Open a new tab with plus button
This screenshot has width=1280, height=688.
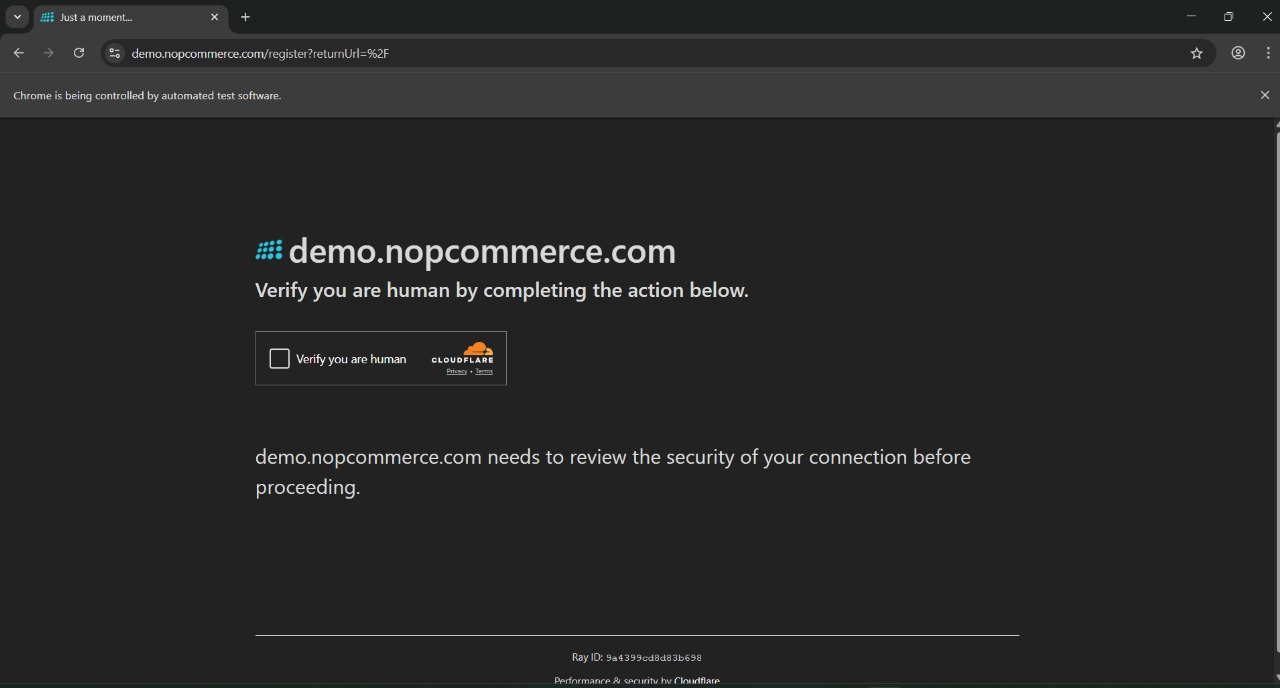pos(245,17)
